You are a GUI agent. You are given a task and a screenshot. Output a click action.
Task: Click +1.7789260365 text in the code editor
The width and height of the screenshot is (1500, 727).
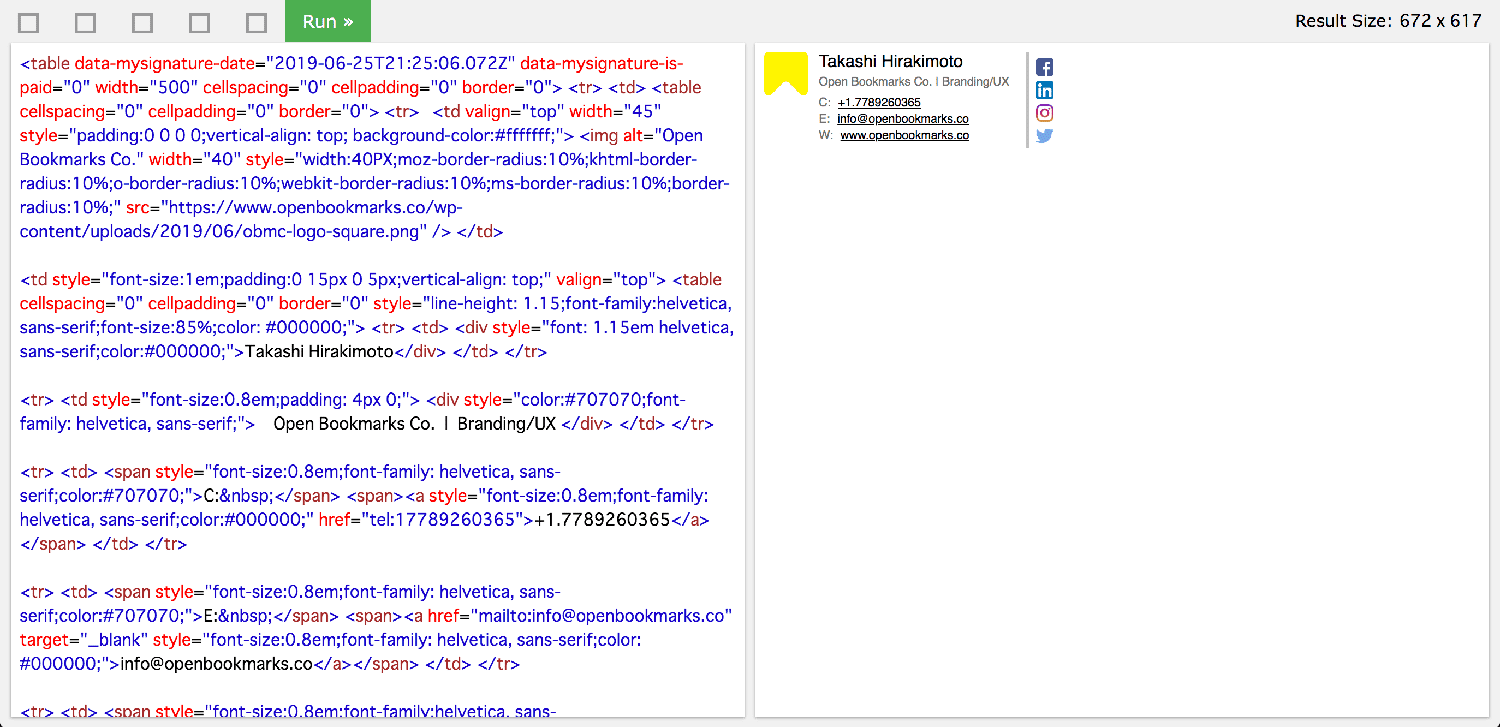click(602, 520)
